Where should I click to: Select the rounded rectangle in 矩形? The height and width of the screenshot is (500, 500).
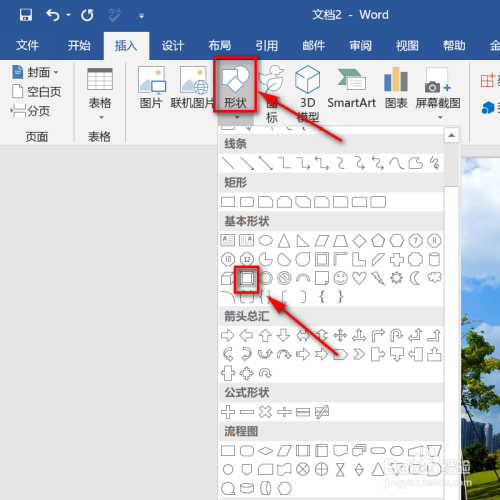(247, 202)
